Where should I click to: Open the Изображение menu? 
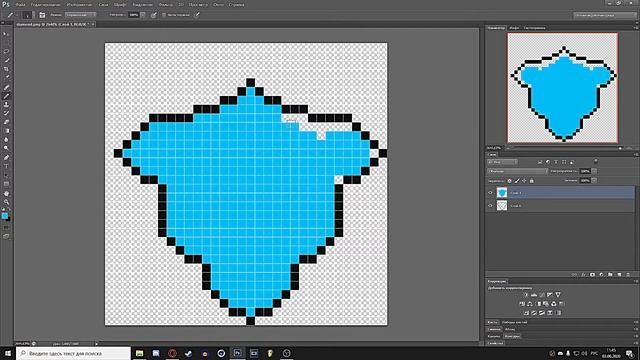point(79,5)
